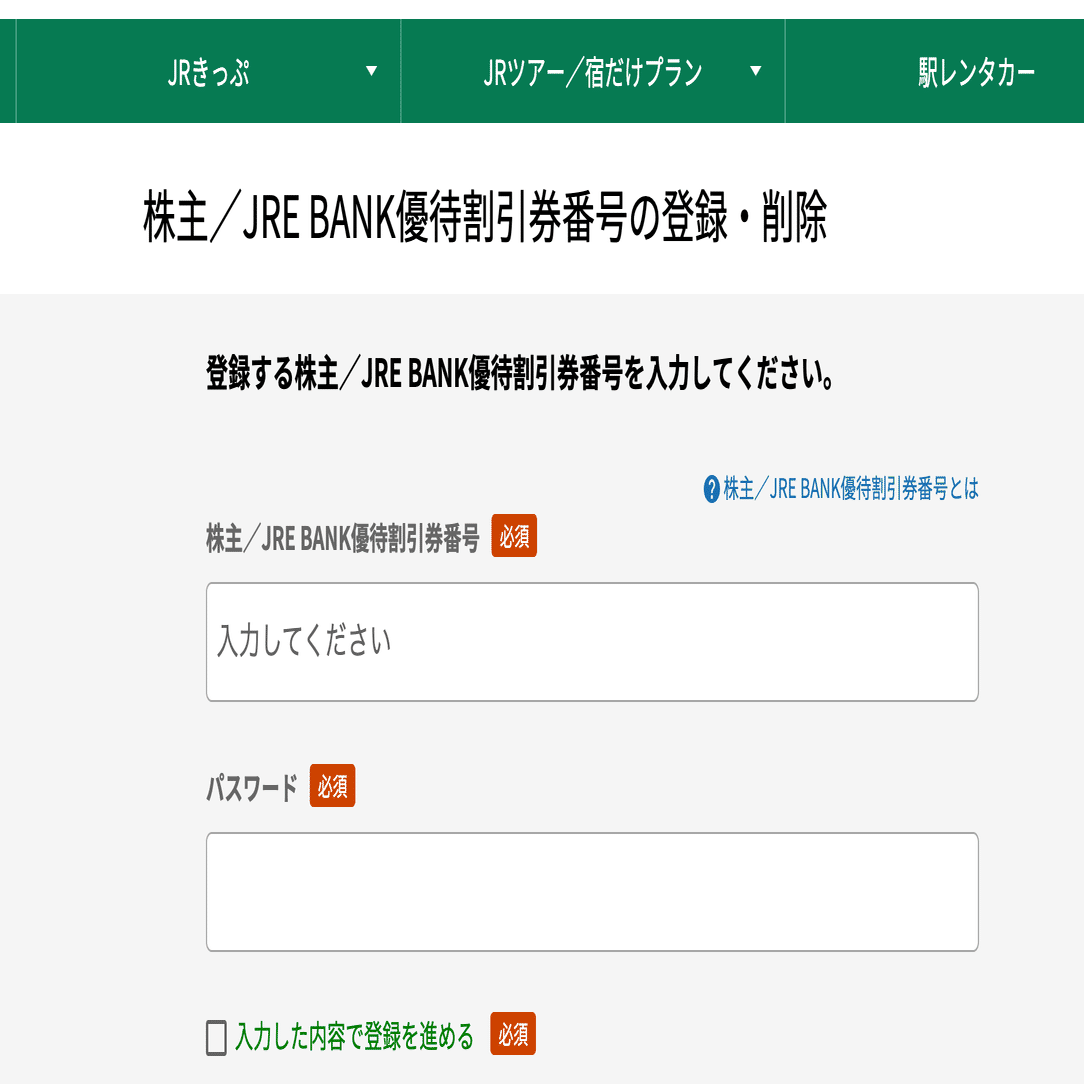Click the green navigation bar 駅レンタカー tab

(x=974, y=71)
